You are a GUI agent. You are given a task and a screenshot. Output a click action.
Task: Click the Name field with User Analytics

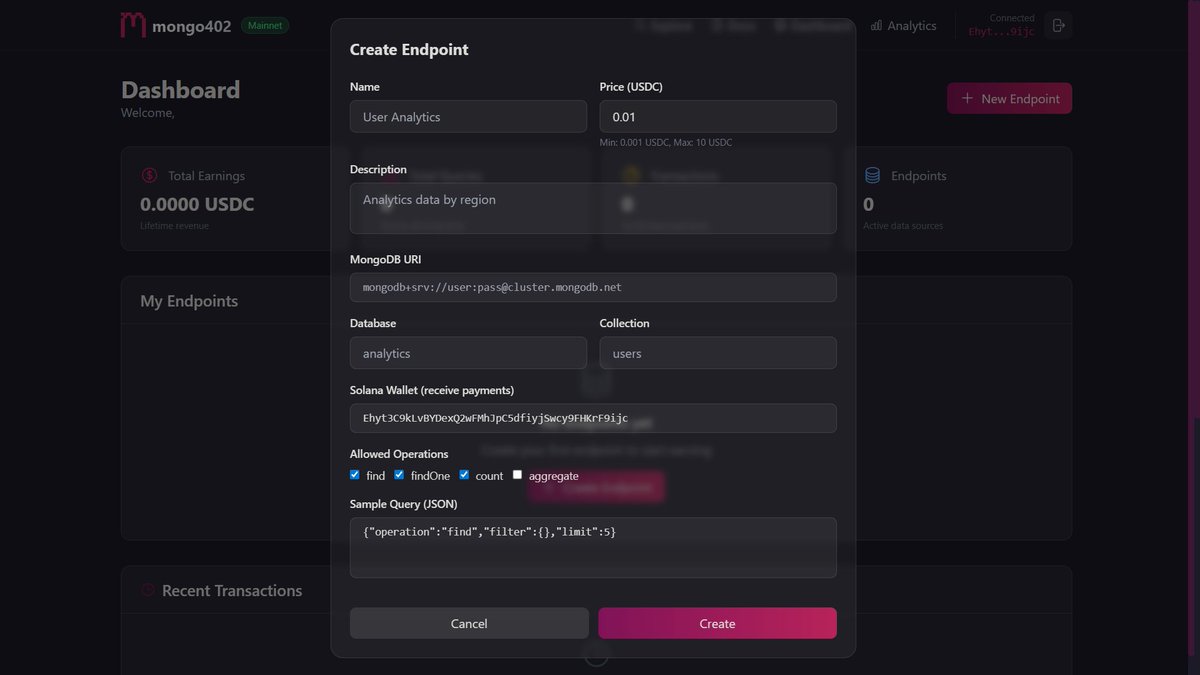(x=468, y=116)
